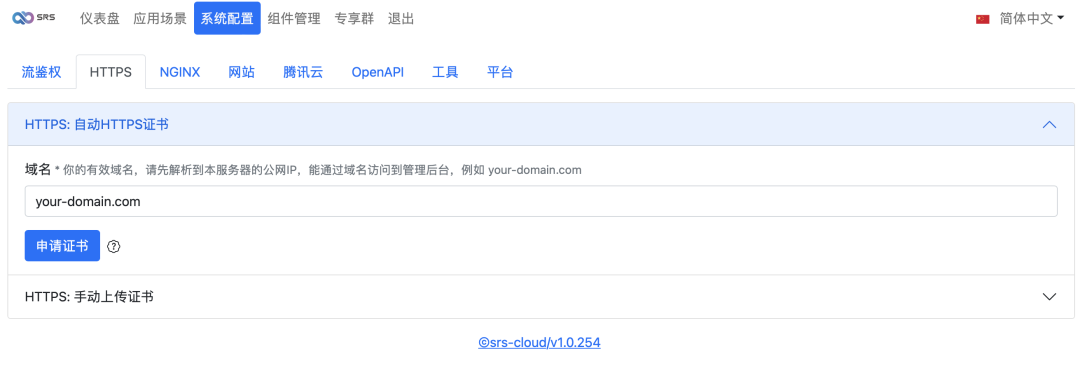Image resolution: width=1080 pixels, height=366 pixels.
Task: Focus the your-domain.com domain input
Action: click(541, 201)
